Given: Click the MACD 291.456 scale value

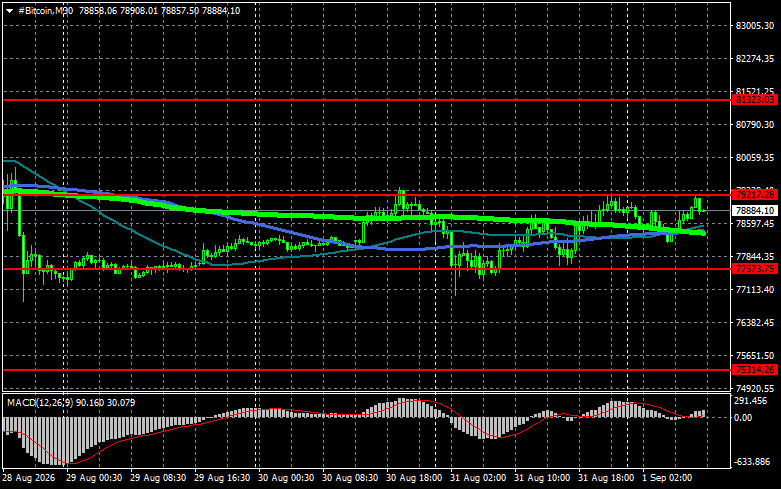Looking at the screenshot, I should tap(751, 401).
